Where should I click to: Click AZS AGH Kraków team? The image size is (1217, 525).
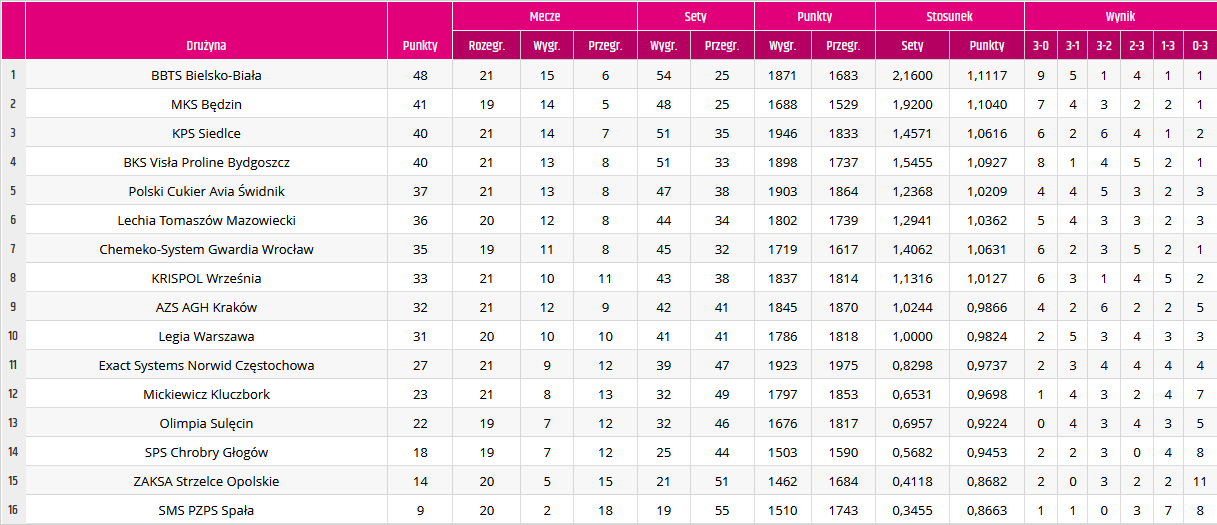206,308
